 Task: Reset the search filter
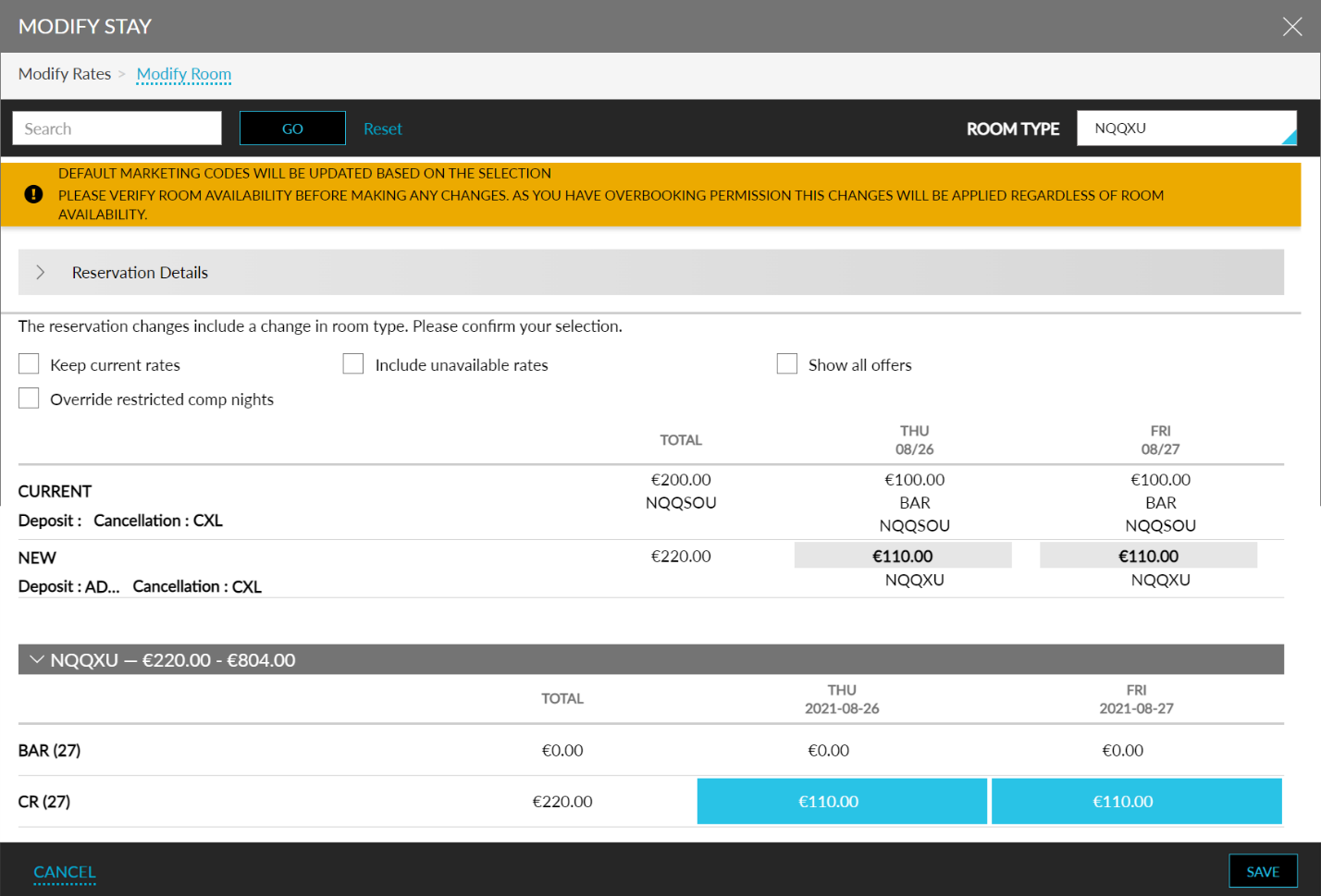tap(383, 129)
